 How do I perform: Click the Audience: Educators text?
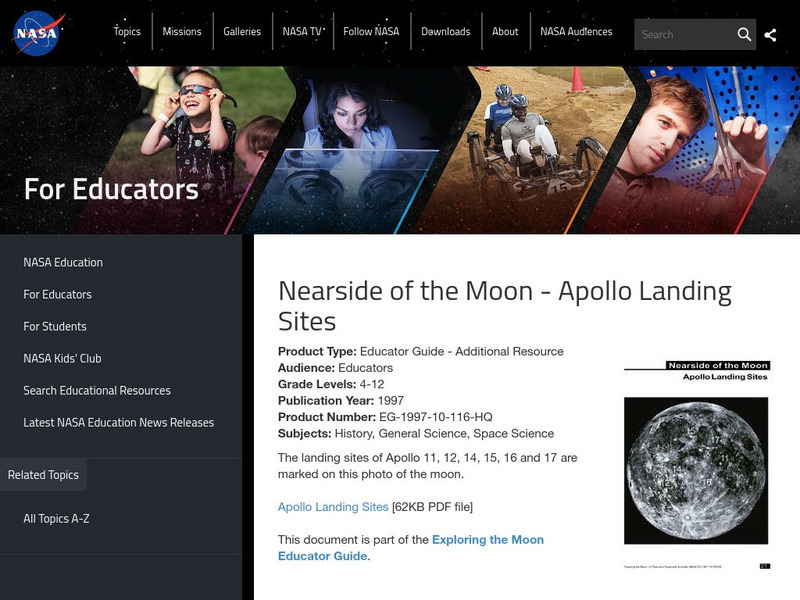coord(335,368)
